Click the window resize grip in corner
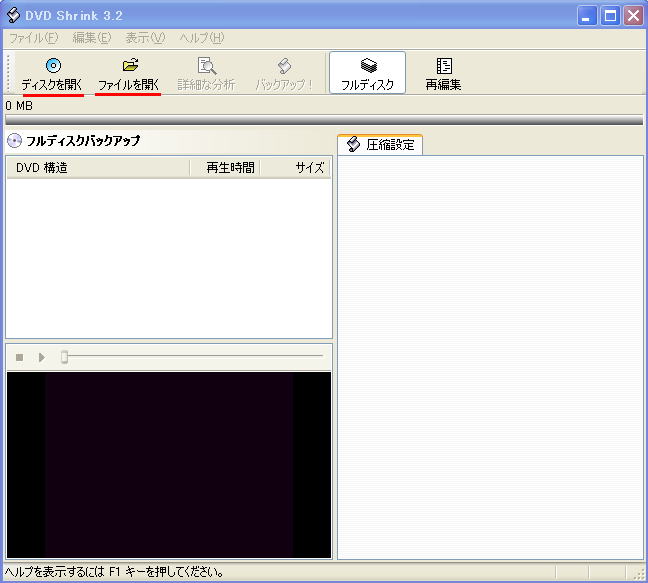Image resolution: width=648 pixels, height=583 pixels. pos(640,574)
